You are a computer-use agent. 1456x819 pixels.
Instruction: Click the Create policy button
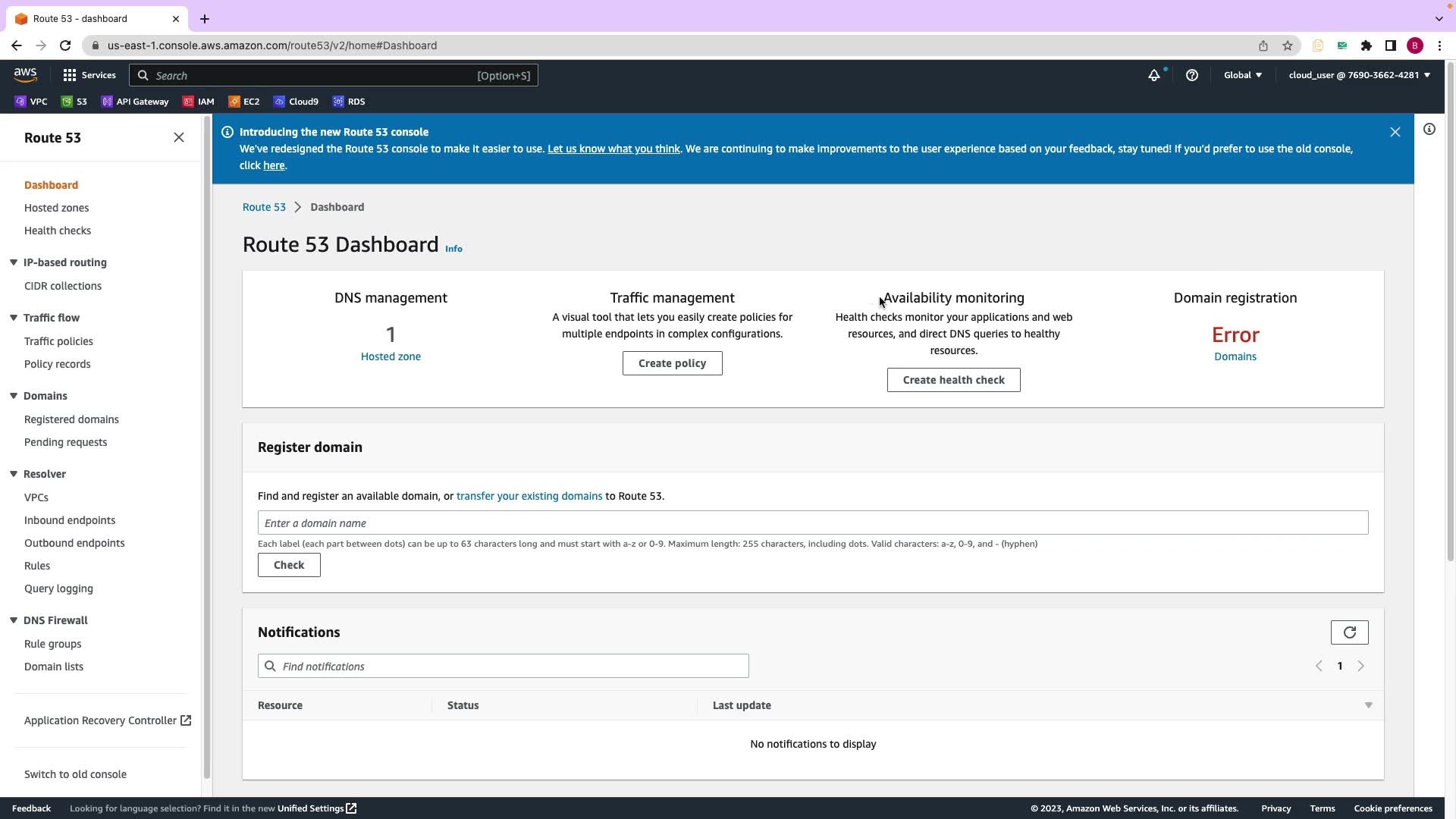[672, 363]
